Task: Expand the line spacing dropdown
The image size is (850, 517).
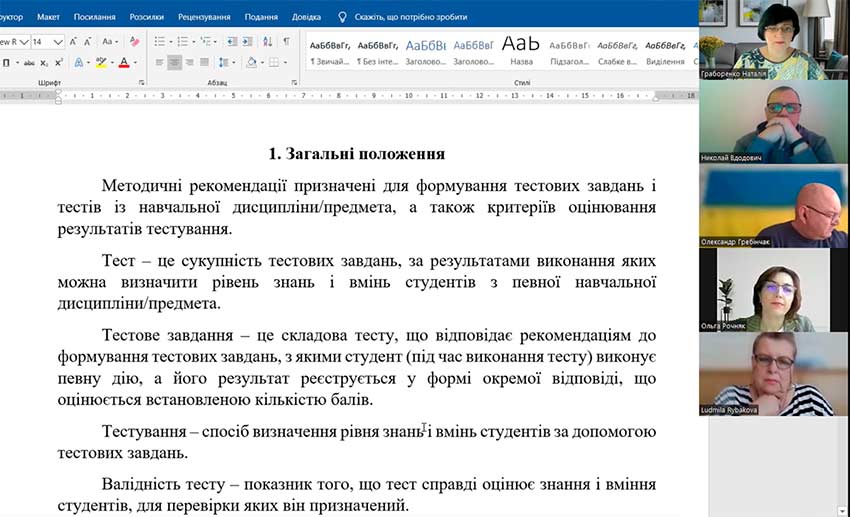Action: (236, 62)
